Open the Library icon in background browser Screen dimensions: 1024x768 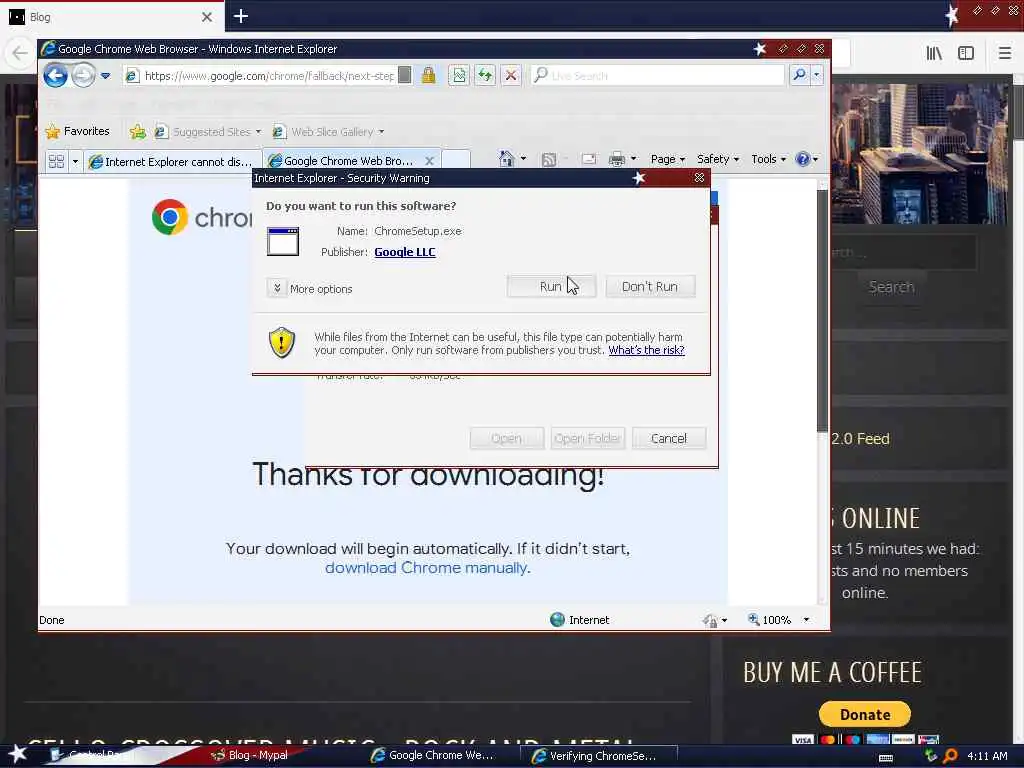tap(934, 54)
